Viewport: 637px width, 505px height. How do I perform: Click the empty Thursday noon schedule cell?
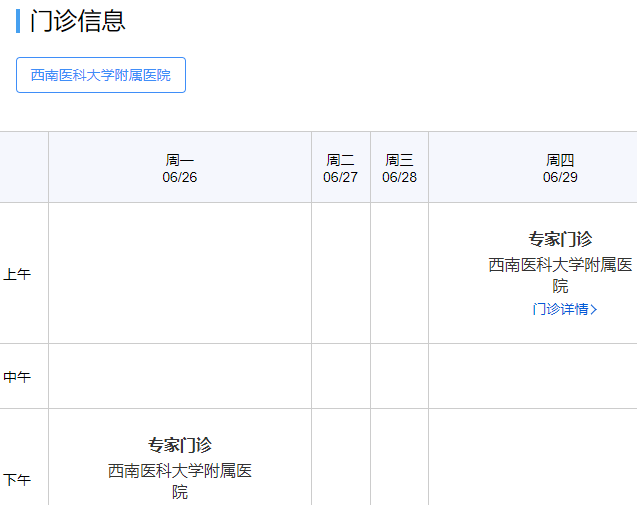click(x=532, y=376)
